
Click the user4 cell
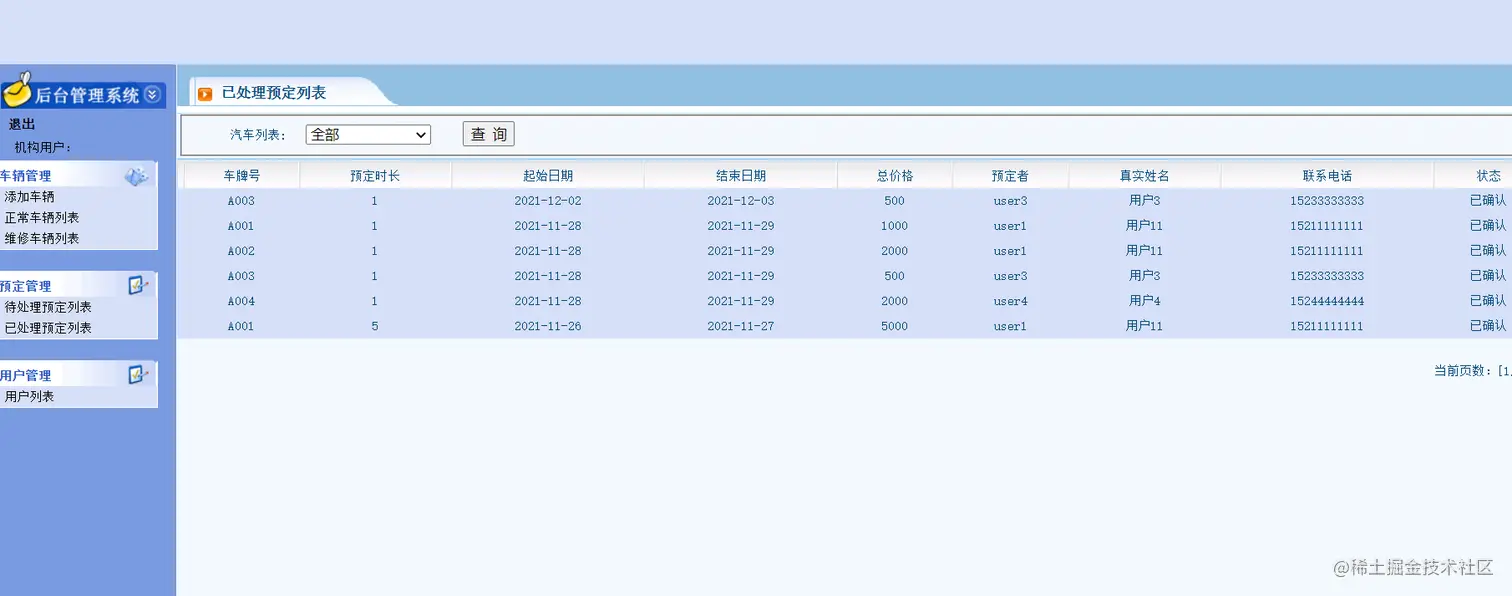[1010, 301]
